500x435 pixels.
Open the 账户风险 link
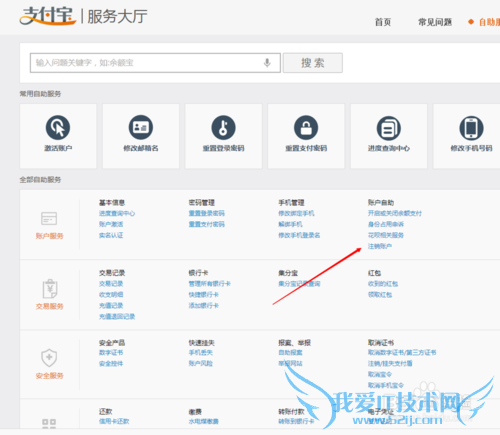coord(201,364)
